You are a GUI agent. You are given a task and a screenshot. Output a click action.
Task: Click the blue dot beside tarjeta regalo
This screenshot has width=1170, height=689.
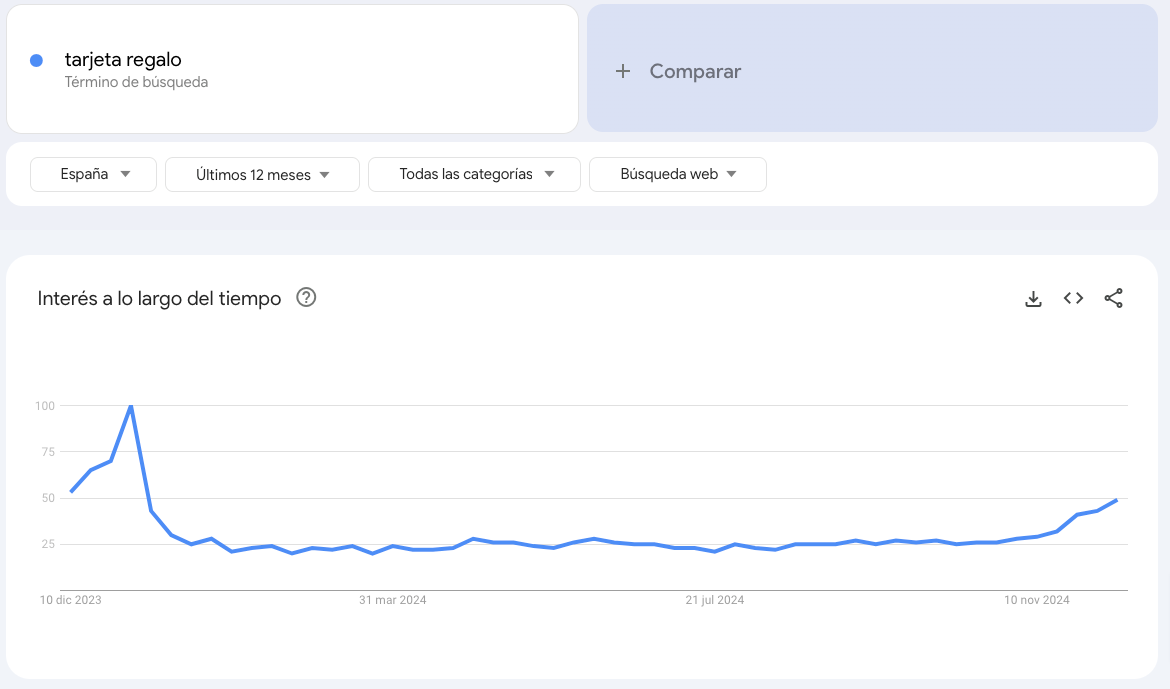click(x=37, y=60)
